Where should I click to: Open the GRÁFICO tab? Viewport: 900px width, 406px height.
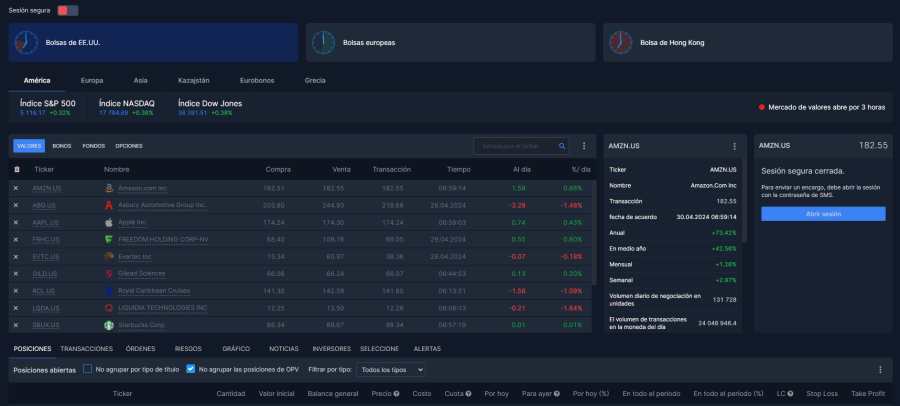236,349
